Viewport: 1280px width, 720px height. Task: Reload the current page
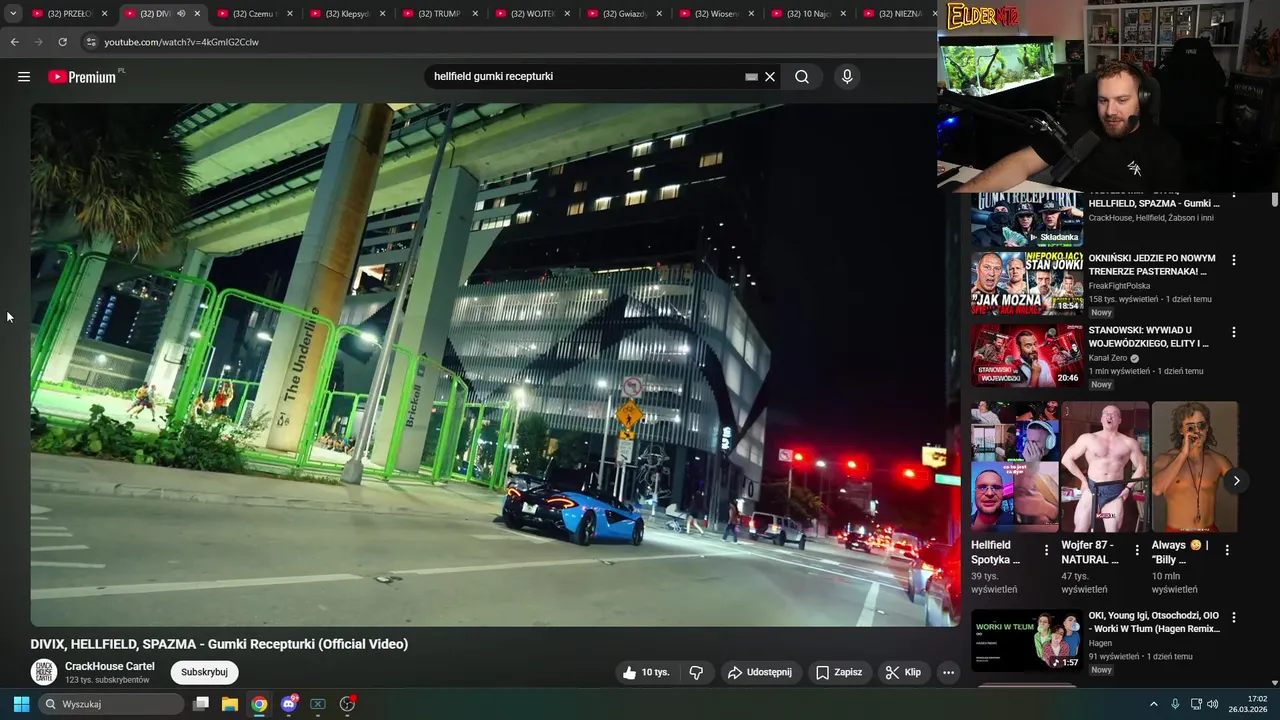click(62, 42)
